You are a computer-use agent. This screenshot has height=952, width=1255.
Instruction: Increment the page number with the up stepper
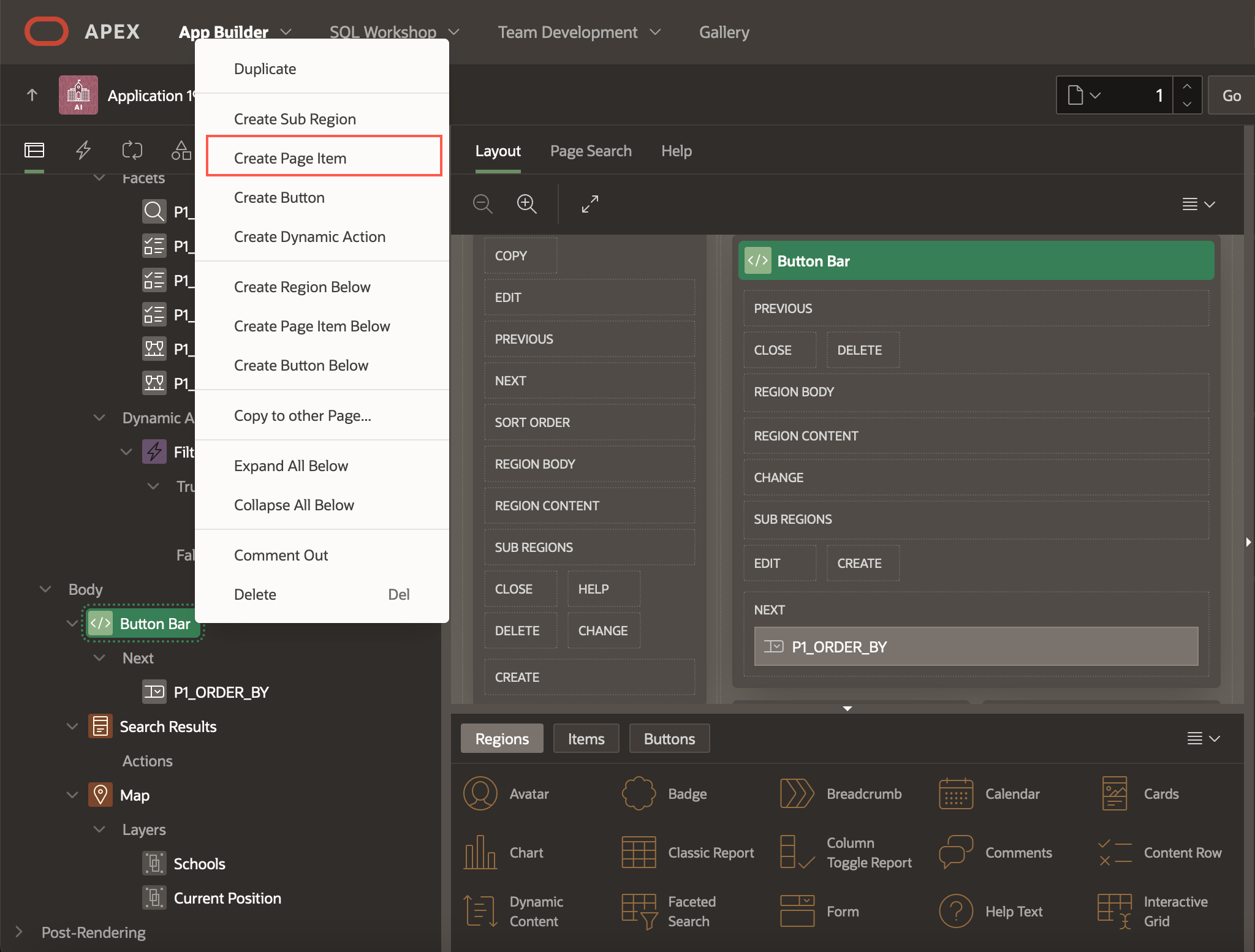(1187, 86)
